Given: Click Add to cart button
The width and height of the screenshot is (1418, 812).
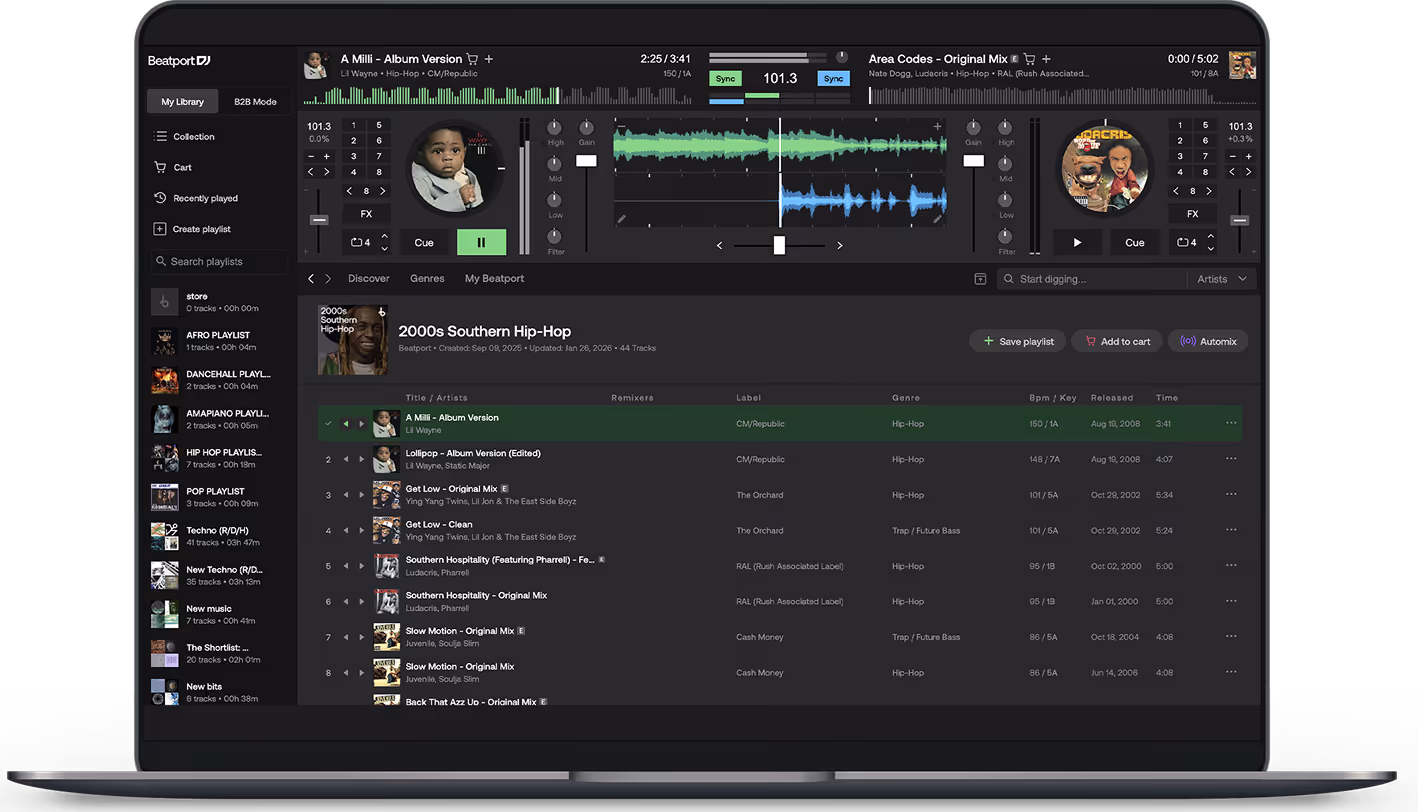Looking at the screenshot, I should [x=1116, y=341].
